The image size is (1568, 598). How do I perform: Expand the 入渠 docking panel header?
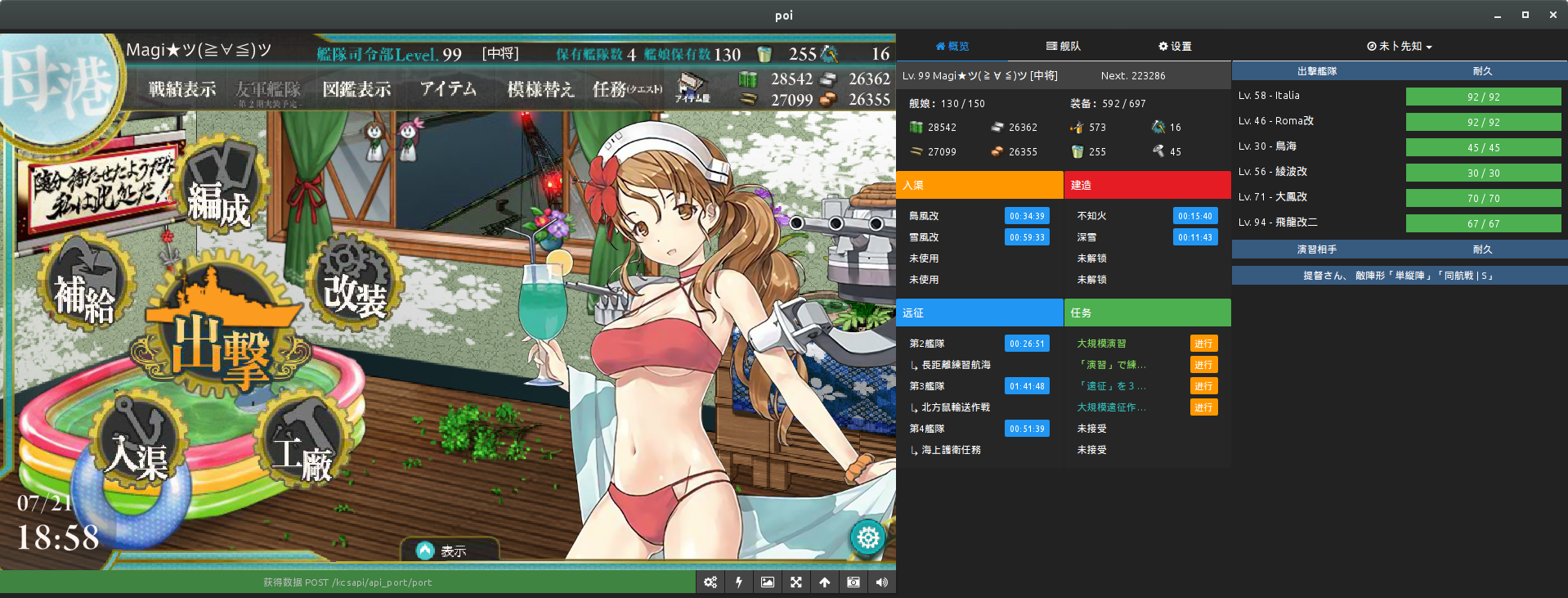[979, 186]
